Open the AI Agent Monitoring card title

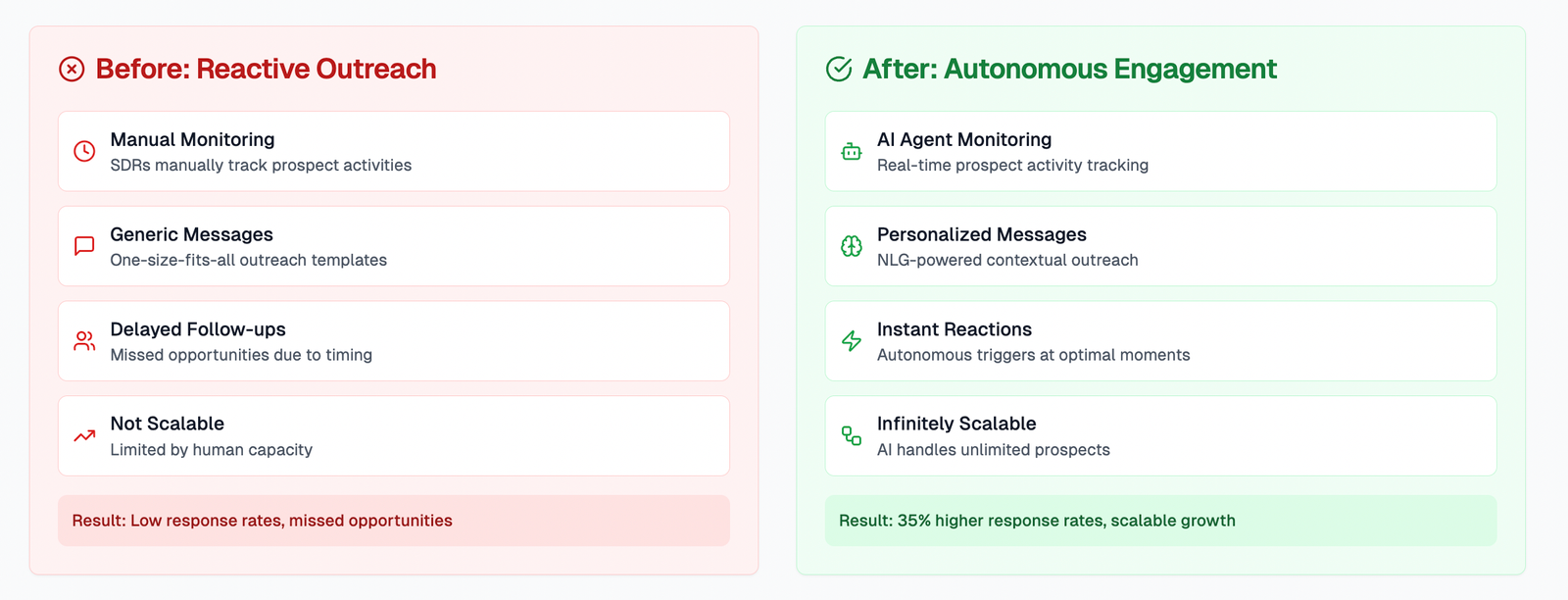pos(964,140)
